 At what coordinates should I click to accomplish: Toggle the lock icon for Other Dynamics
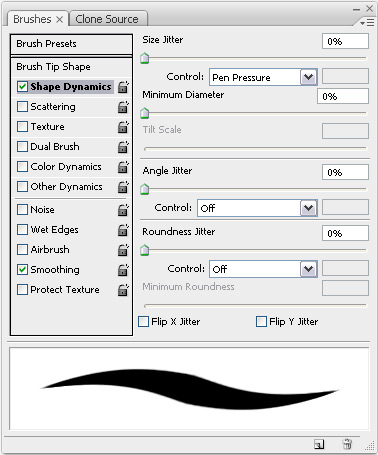[123, 187]
